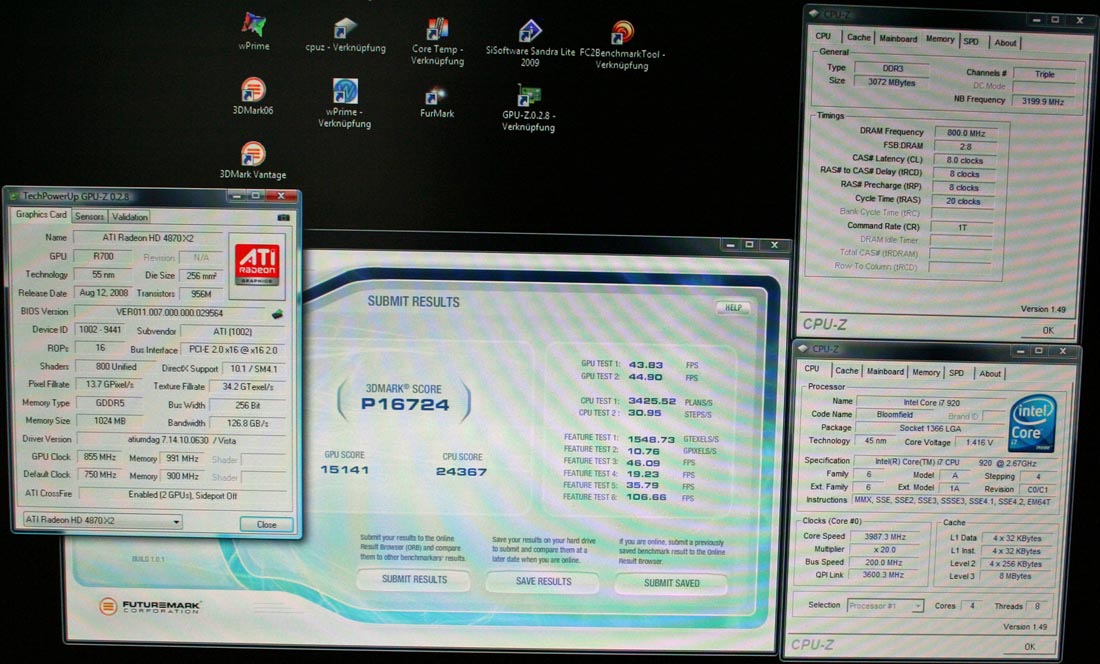The height and width of the screenshot is (664, 1100).
Task: Open FC2BenchmarkTool - Verknüpfung shortcut
Action: [x=622, y=45]
